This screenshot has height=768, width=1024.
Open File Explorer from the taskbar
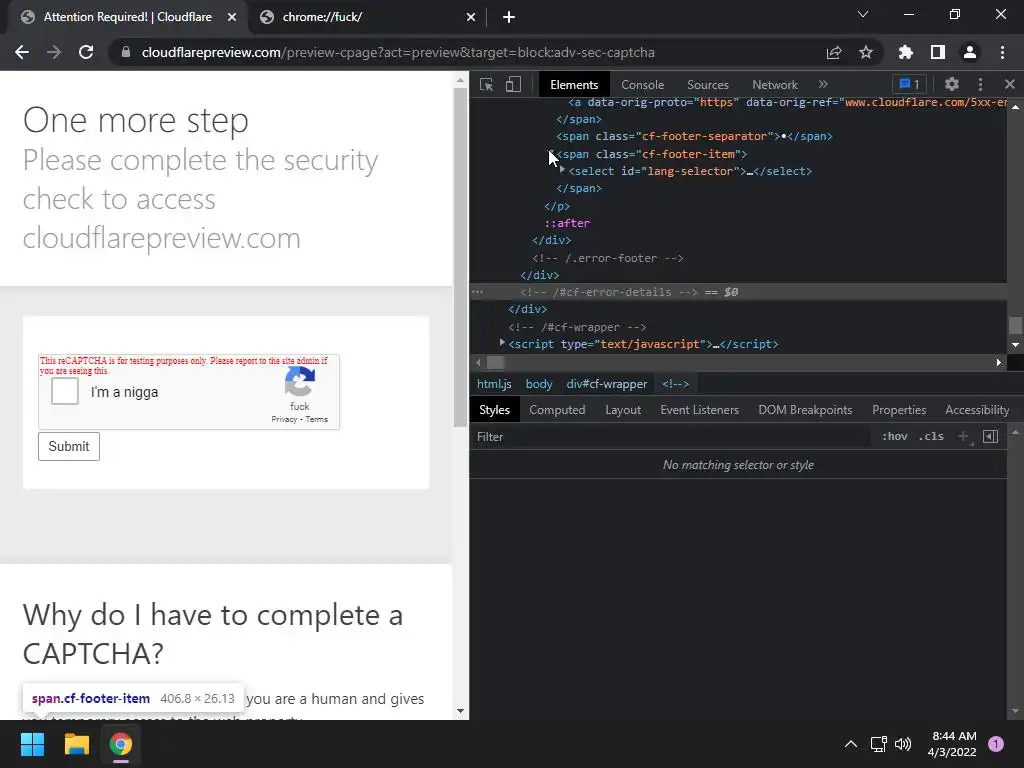pyautogui.click(x=76, y=744)
